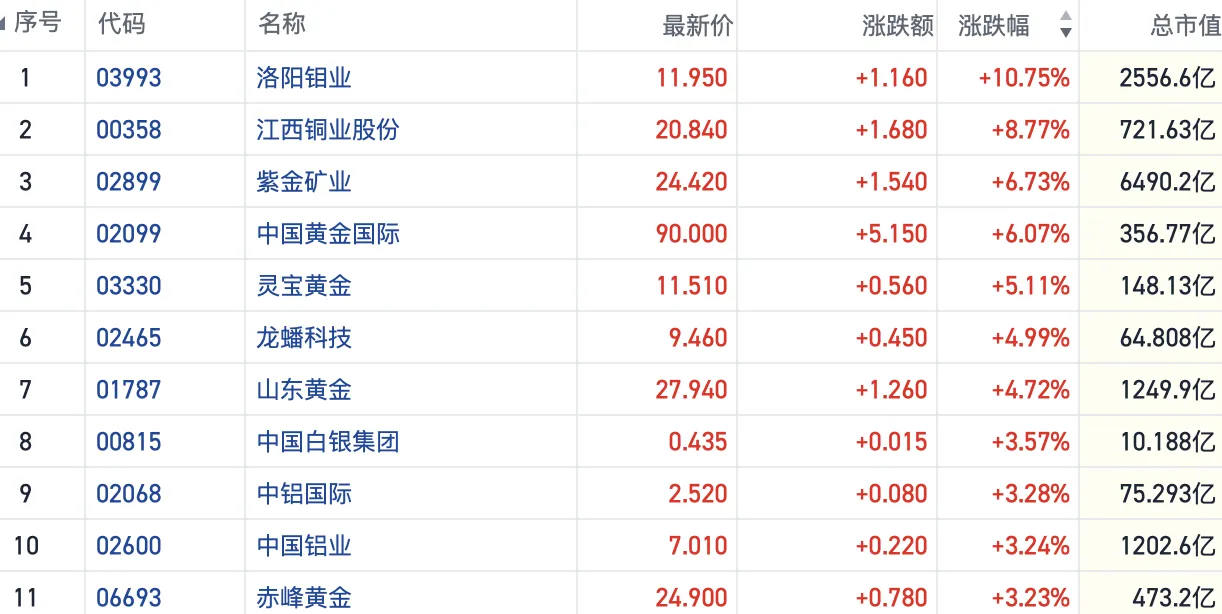This screenshot has height=614, width=1222.
Task: Open the 紫金矿业 stock link
Action: [304, 182]
